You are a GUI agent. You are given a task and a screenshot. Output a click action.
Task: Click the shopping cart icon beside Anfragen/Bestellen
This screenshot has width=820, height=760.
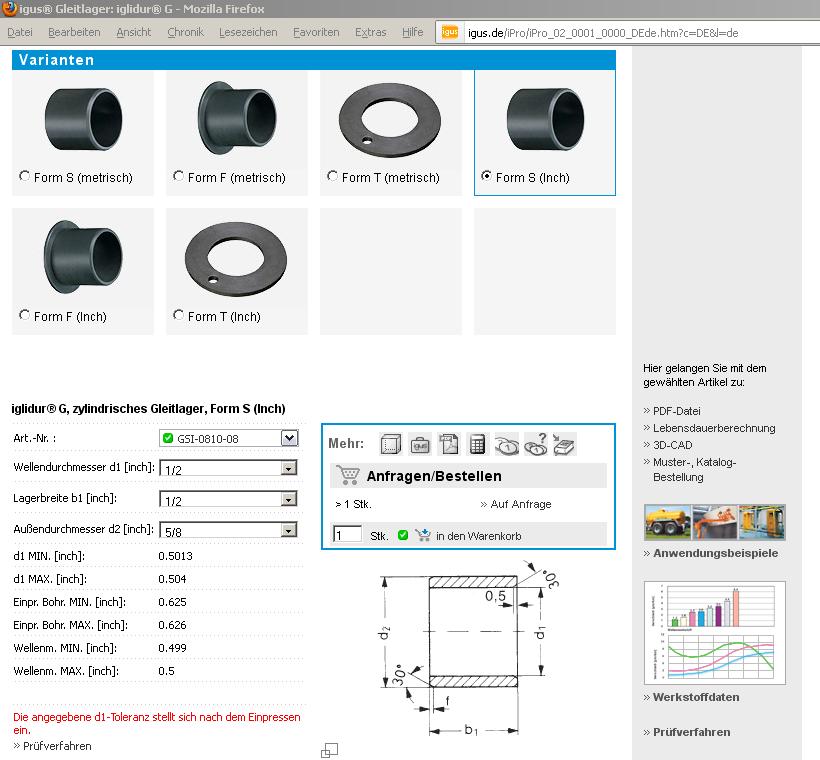[x=348, y=475]
